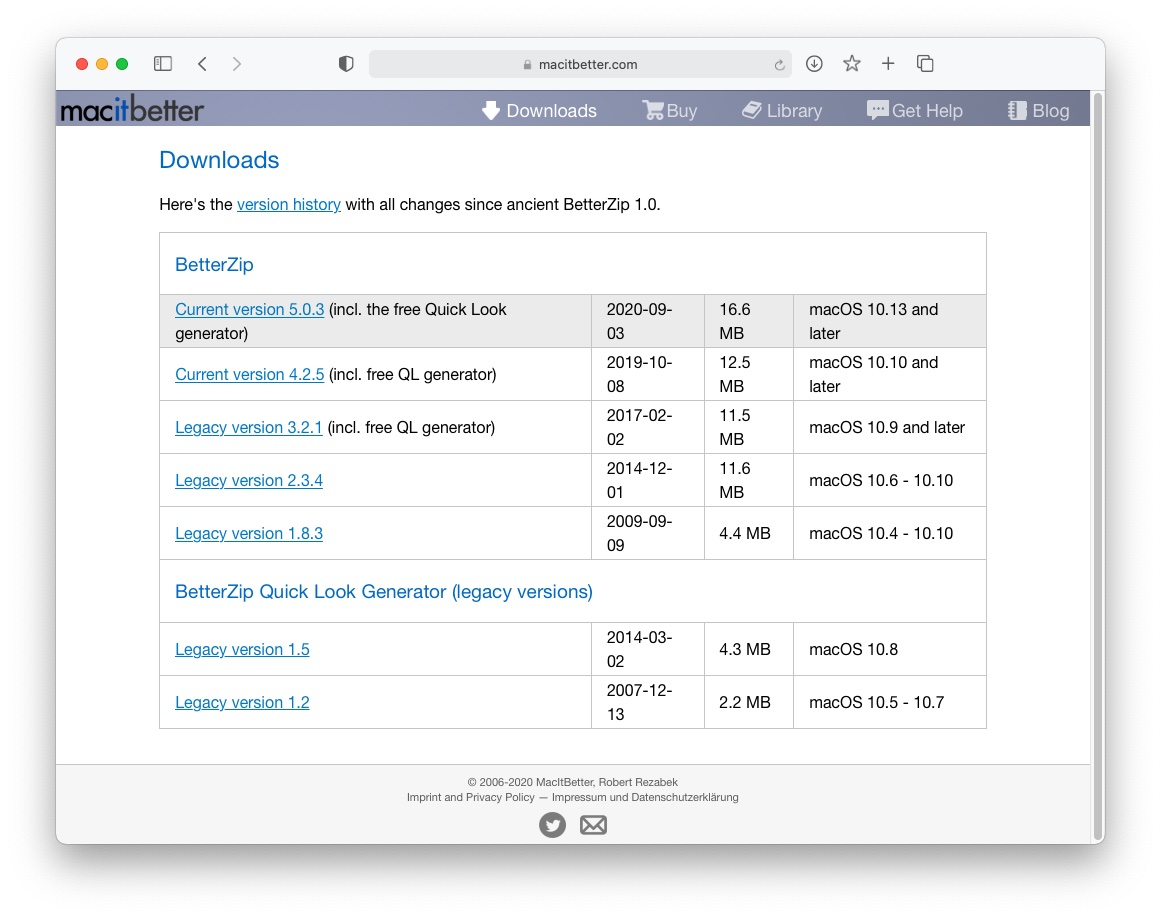Screen dimensions: 1161x918
Task: Open the Buy navigation item
Action: click(669, 110)
